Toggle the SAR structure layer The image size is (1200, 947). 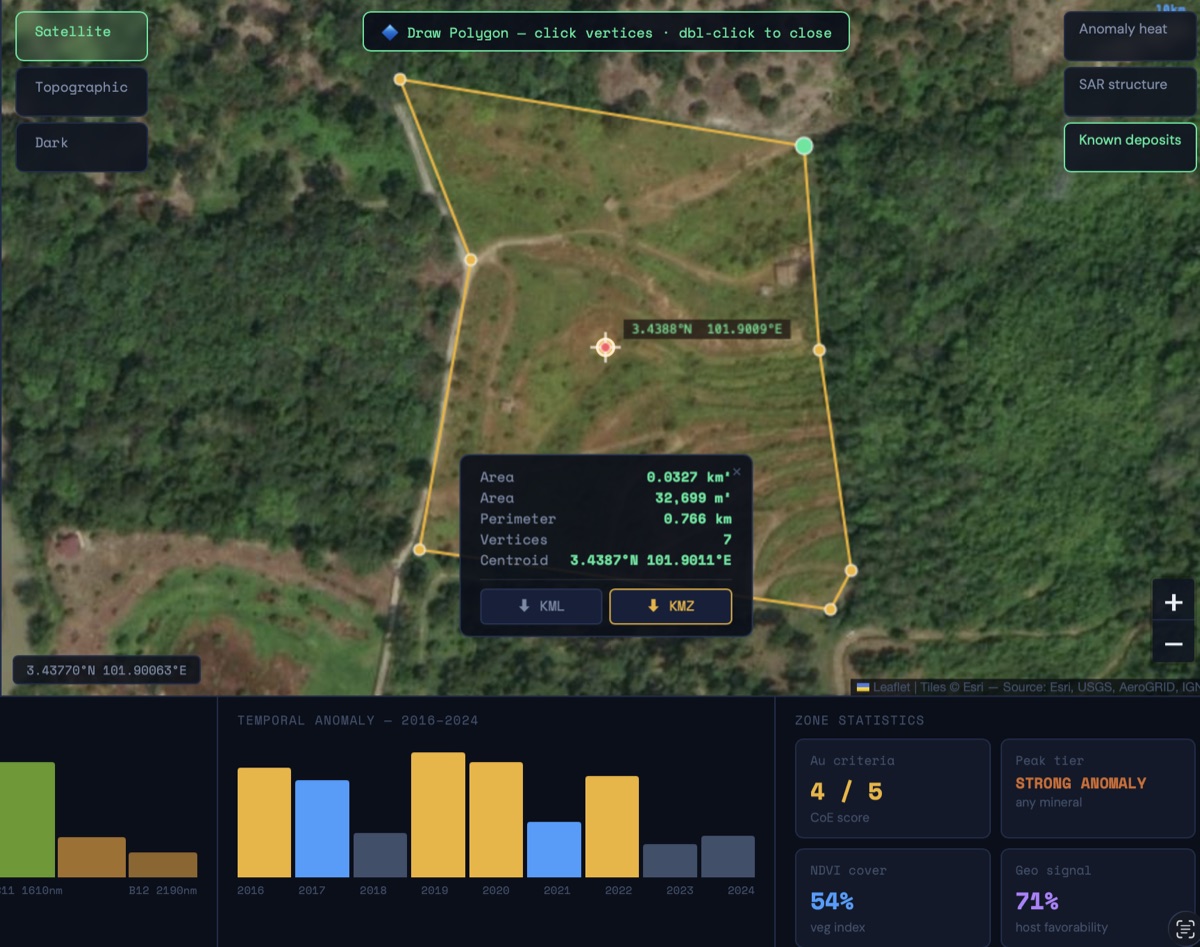pyautogui.click(x=1129, y=91)
